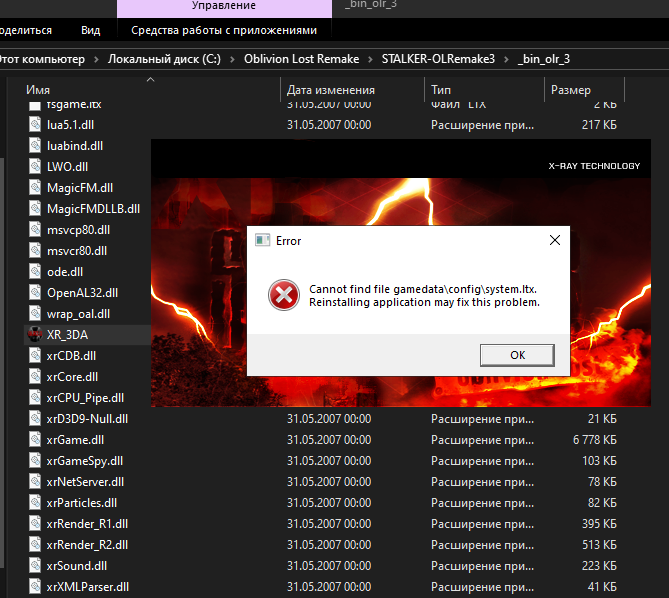Select the xrD3D9-Null.dll file icon
The height and width of the screenshot is (598, 669).
coord(35,419)
